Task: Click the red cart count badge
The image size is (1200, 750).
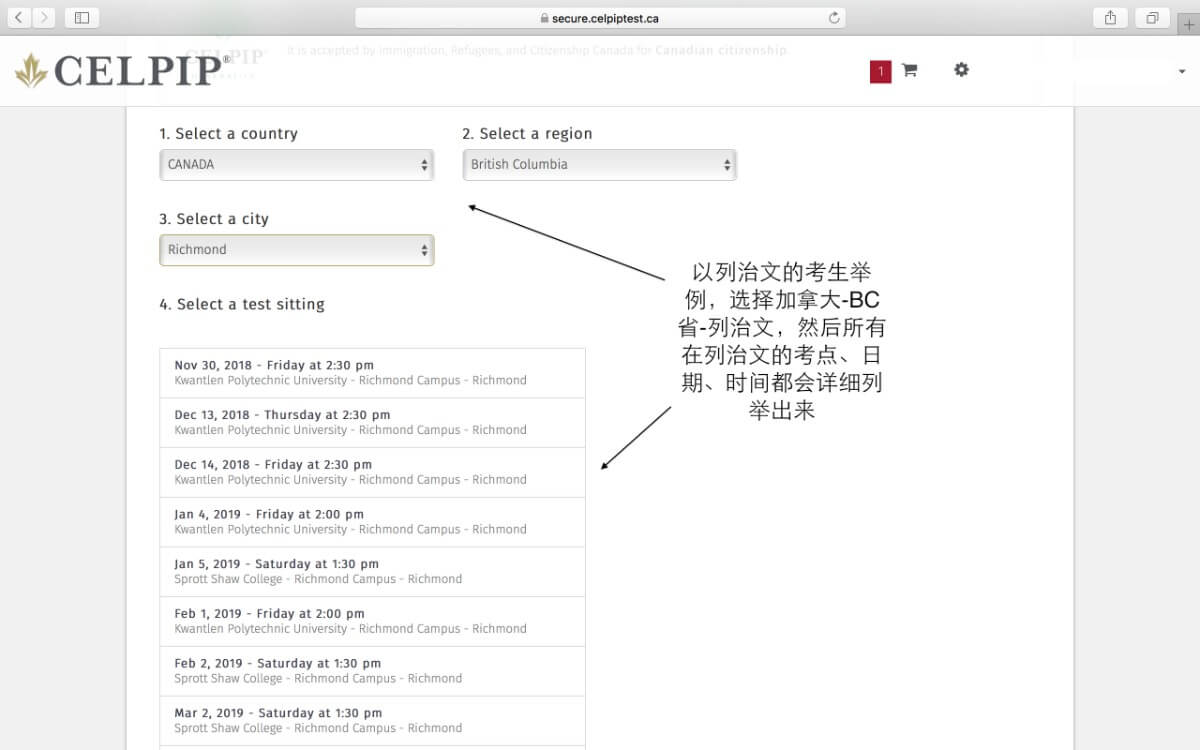Action: pyautogui.click(x=880, y=71)
